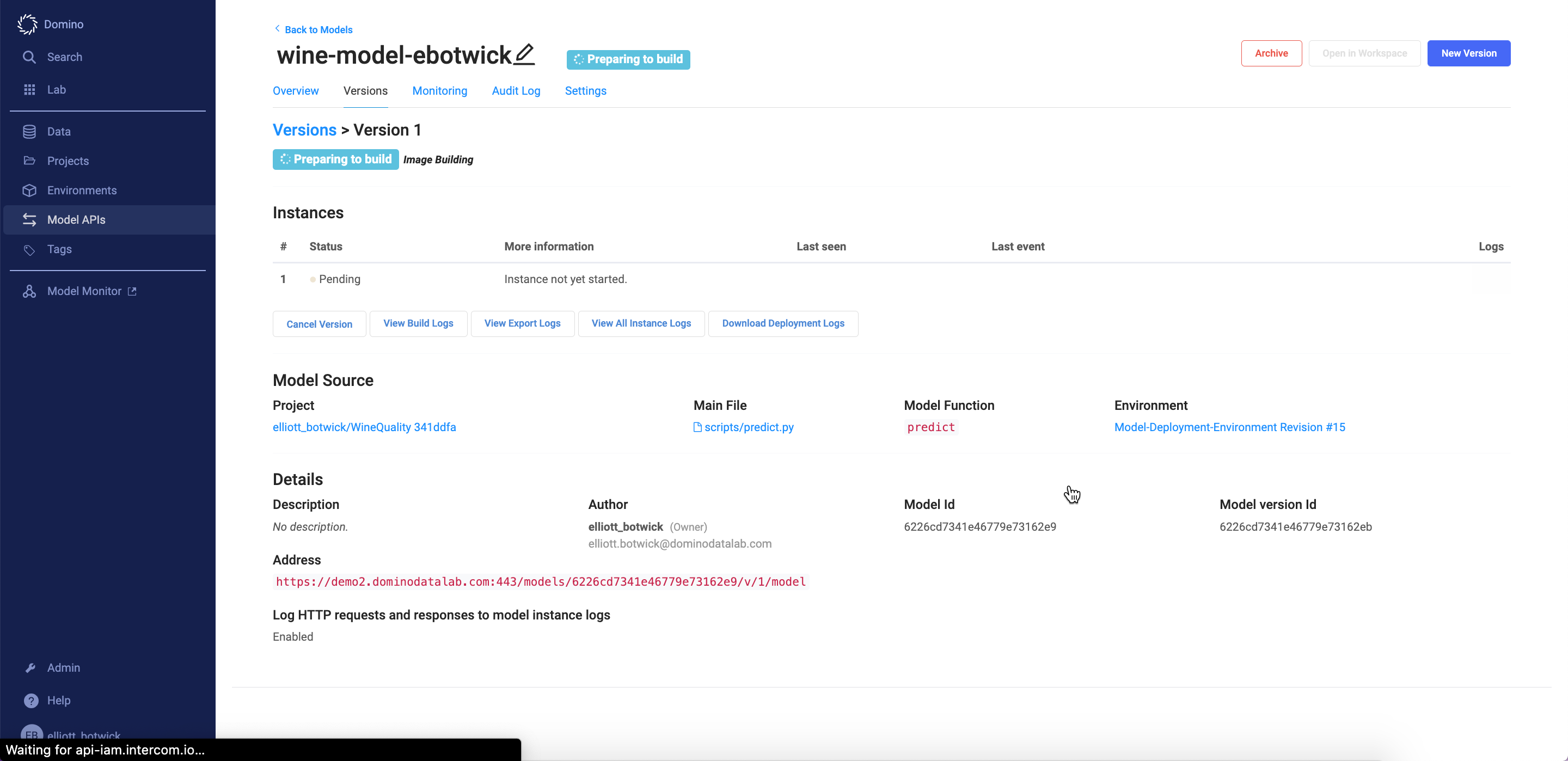Click Cancel Version button
Screen dimensions: 1568x761
319,324
